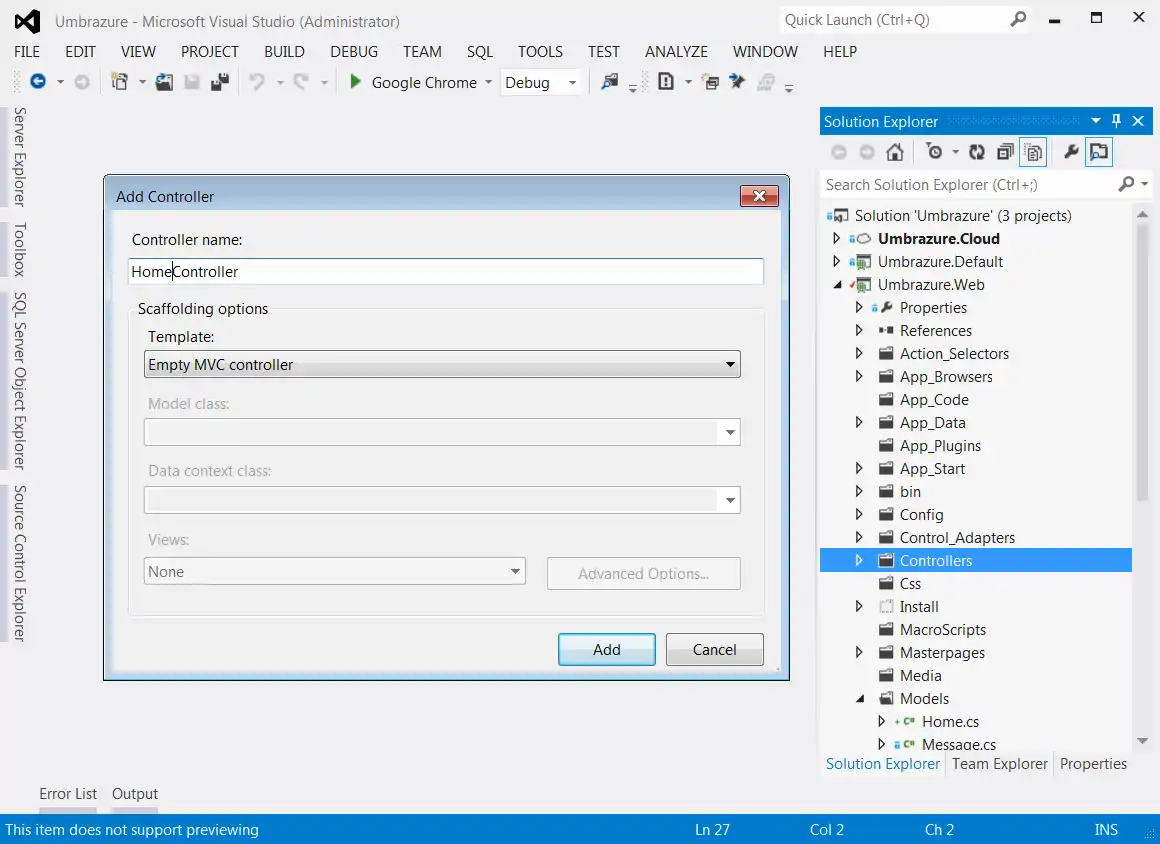Click the Navigate Backward arrow icon
1160x844 pixels.
38,81
